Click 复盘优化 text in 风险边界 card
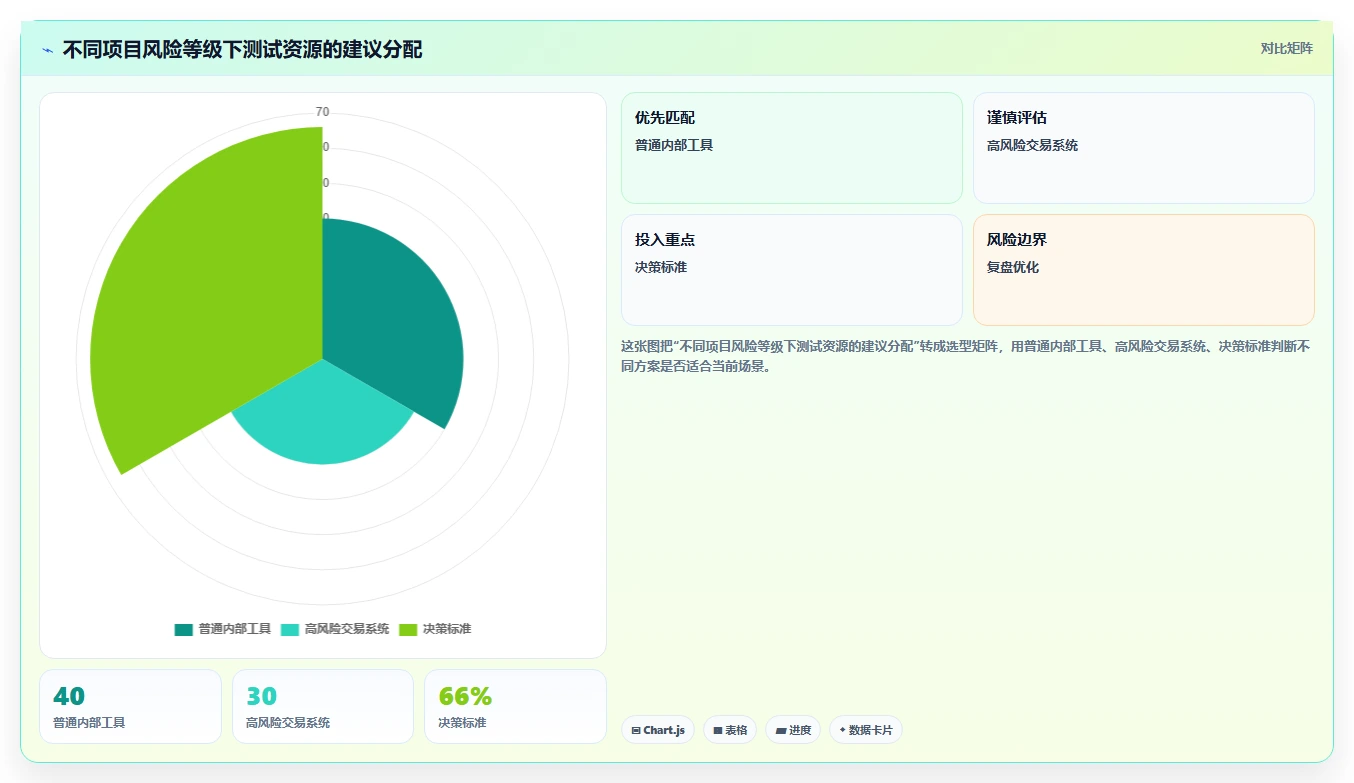 tap(1013, 267)
